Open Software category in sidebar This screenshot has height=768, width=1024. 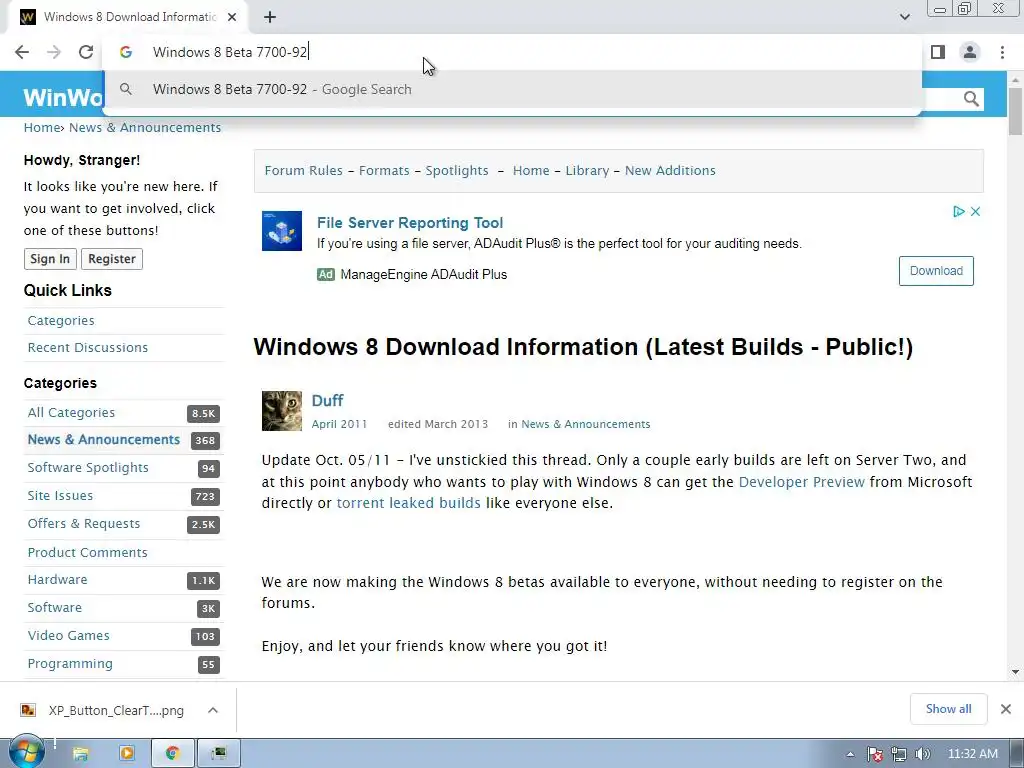click(54, 607)
